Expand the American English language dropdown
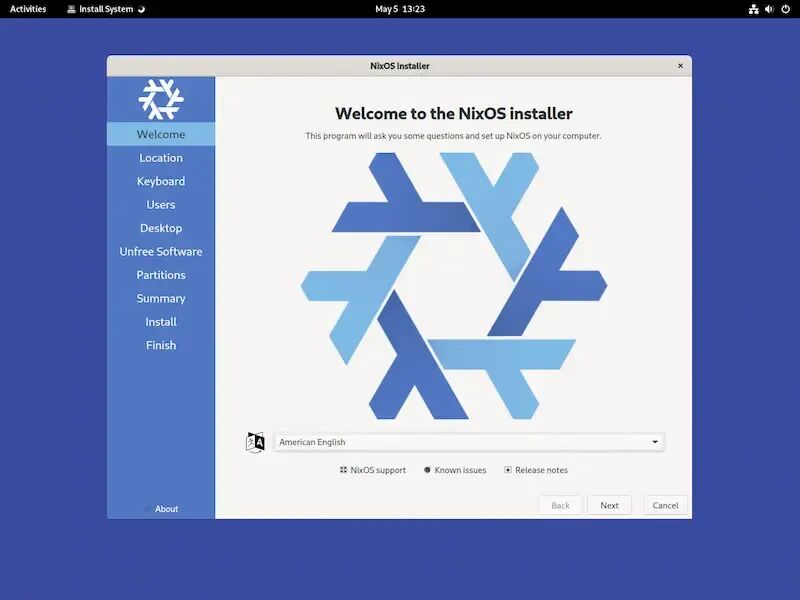This screenshot has width=800, height=600. (x=469, y=442)
